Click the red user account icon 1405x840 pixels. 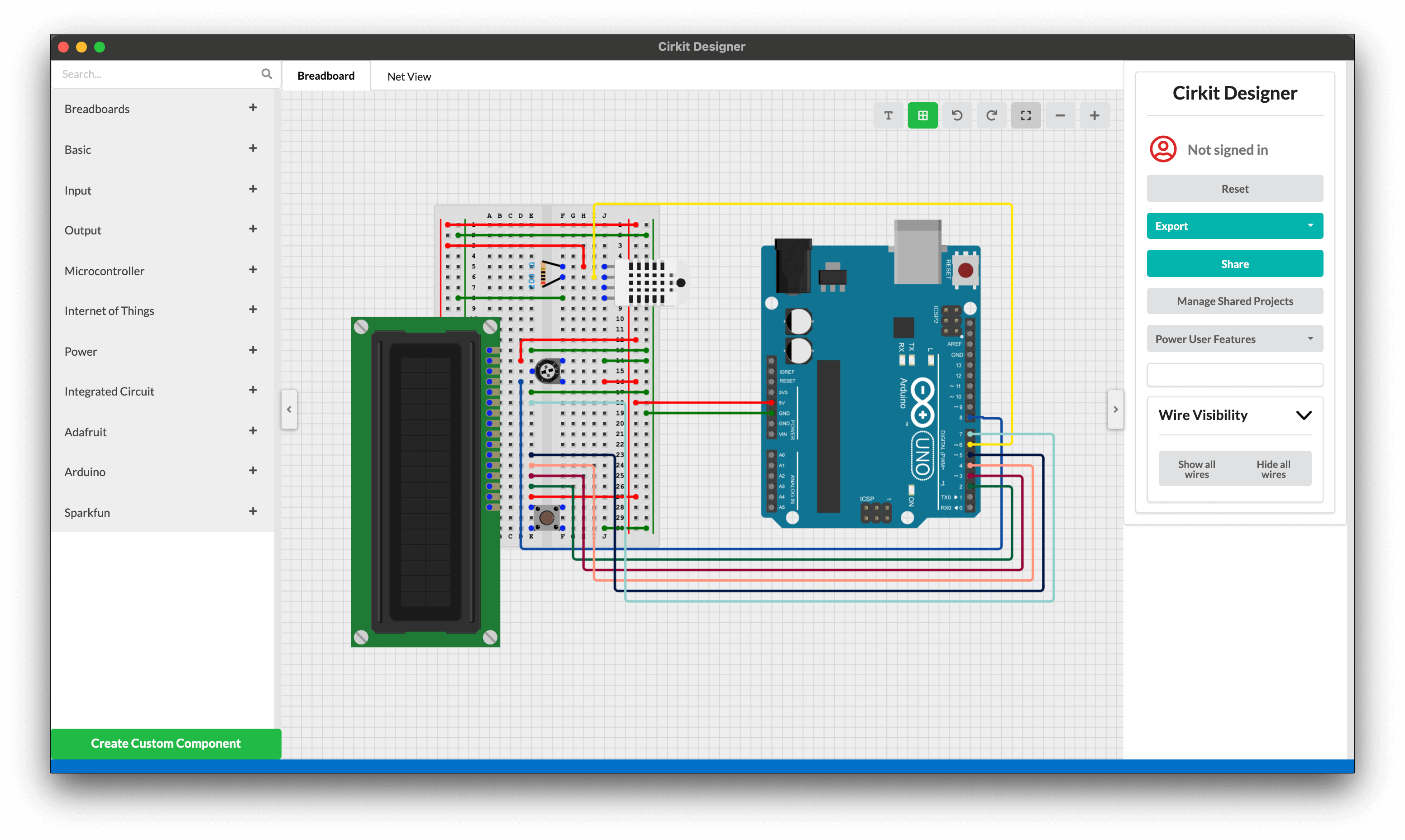[x=1163, y=149]
